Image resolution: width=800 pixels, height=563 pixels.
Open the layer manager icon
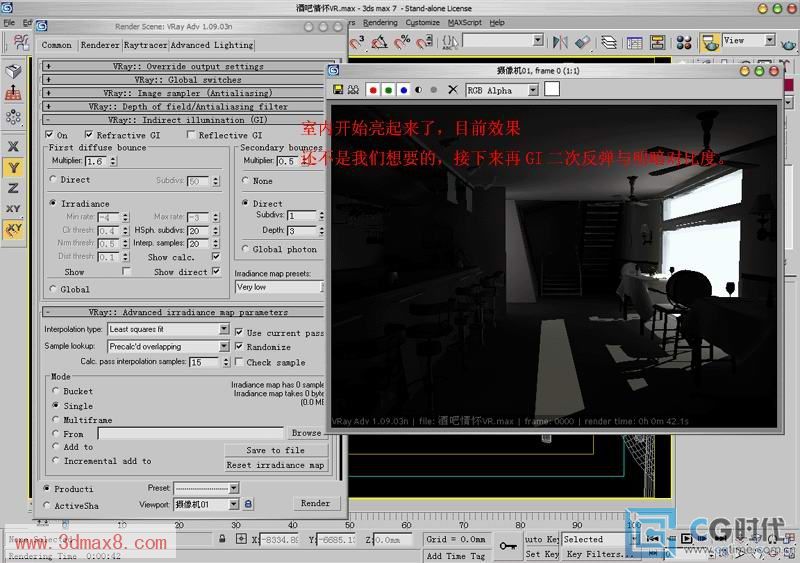(x=609, y=42)
